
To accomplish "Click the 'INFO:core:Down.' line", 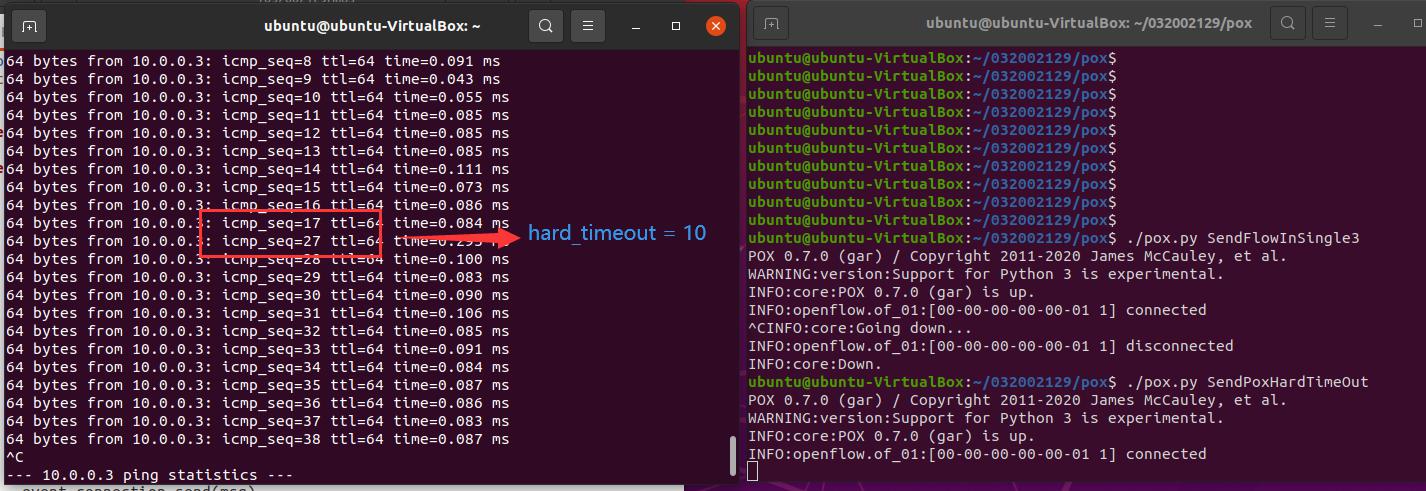I will click(815, 364).
